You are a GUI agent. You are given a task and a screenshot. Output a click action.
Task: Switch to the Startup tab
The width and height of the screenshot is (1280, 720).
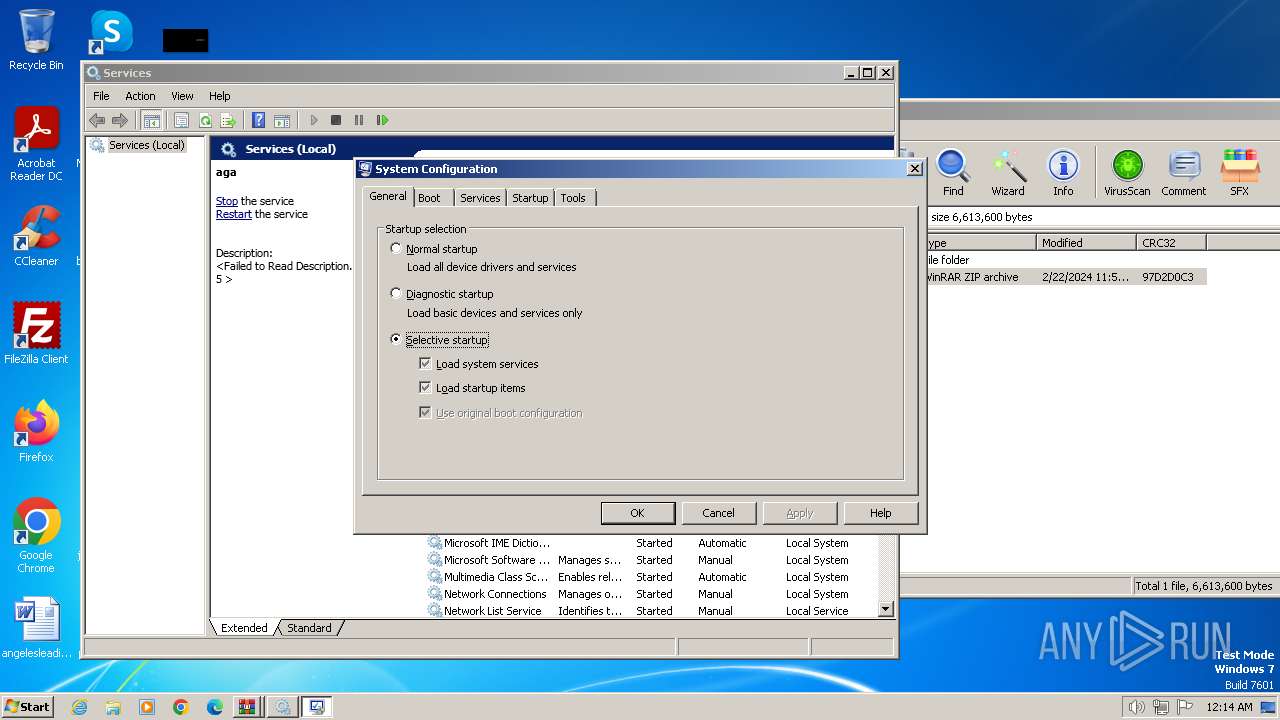click(x=530, y=198)
